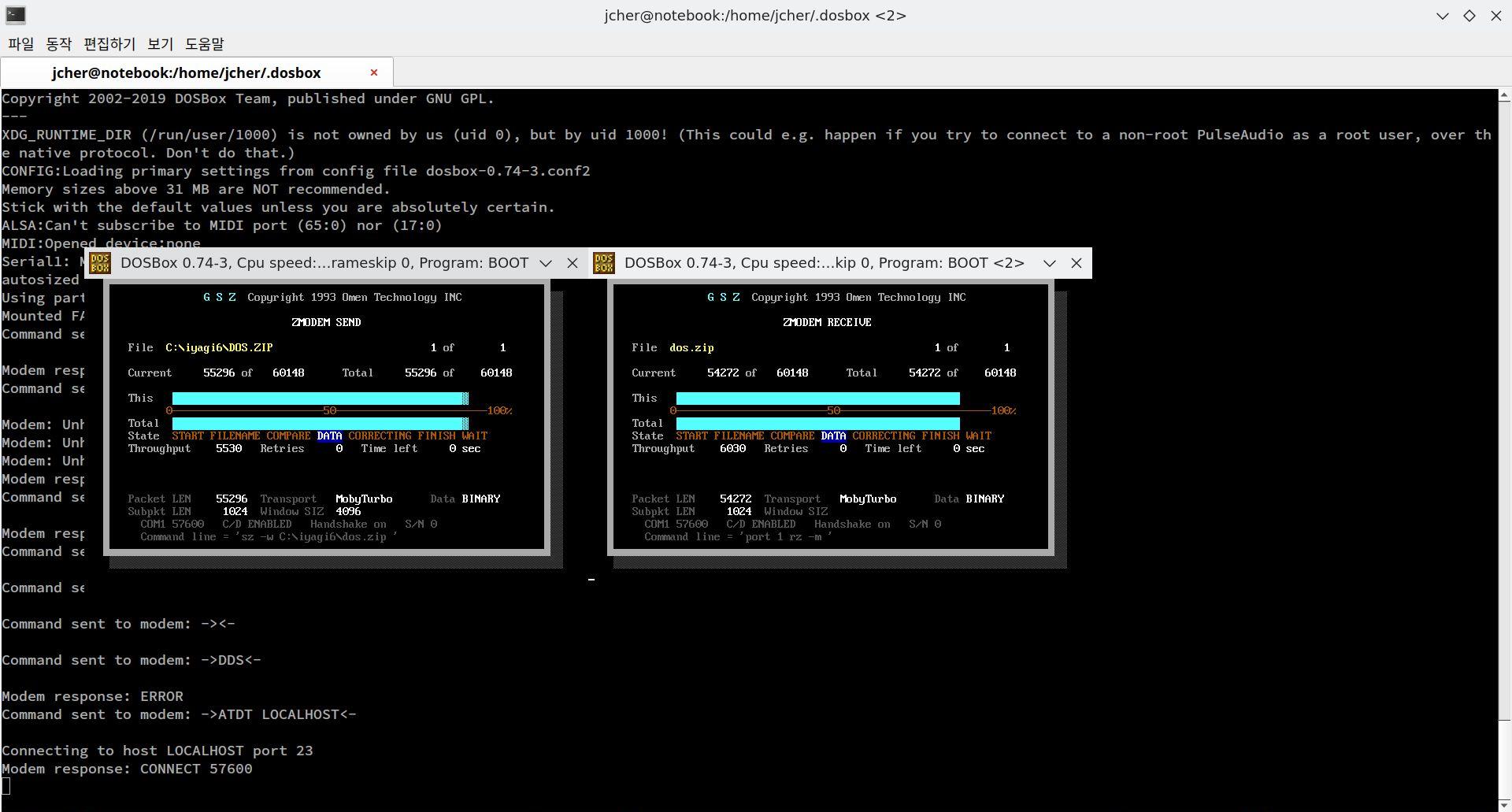This screenshot has width=1512, height=812.
Task: Open the 편집하기 menu
Action: tap(109, 44)
